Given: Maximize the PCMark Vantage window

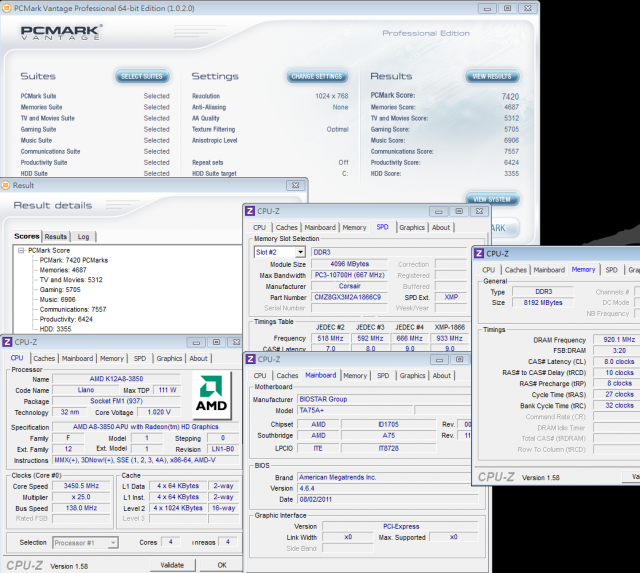Looking at the screenshot, I should pos(507,8).
